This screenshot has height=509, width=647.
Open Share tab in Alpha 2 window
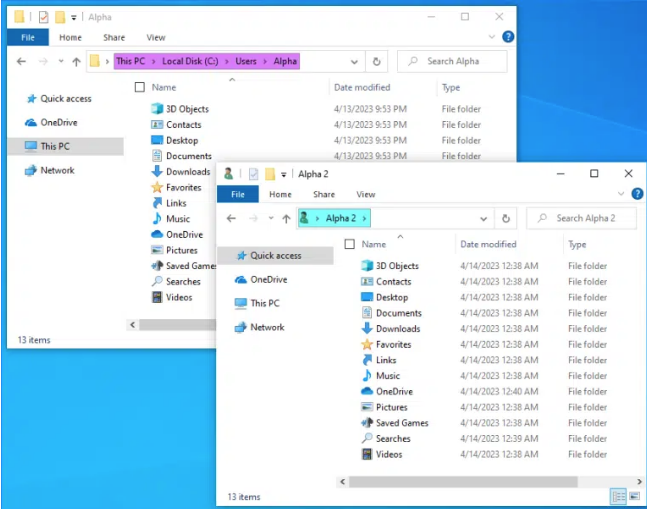324,194
